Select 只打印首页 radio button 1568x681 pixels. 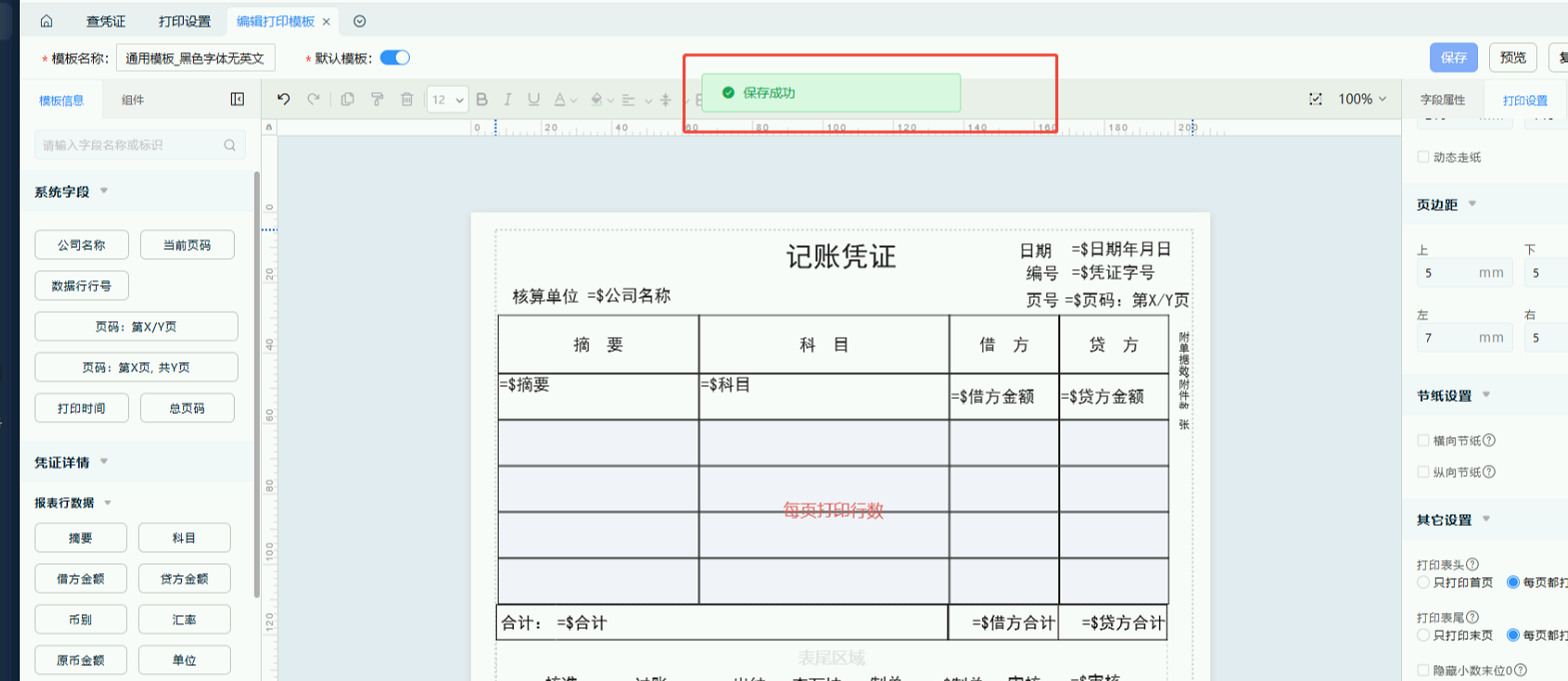(x=1423, y=582)
